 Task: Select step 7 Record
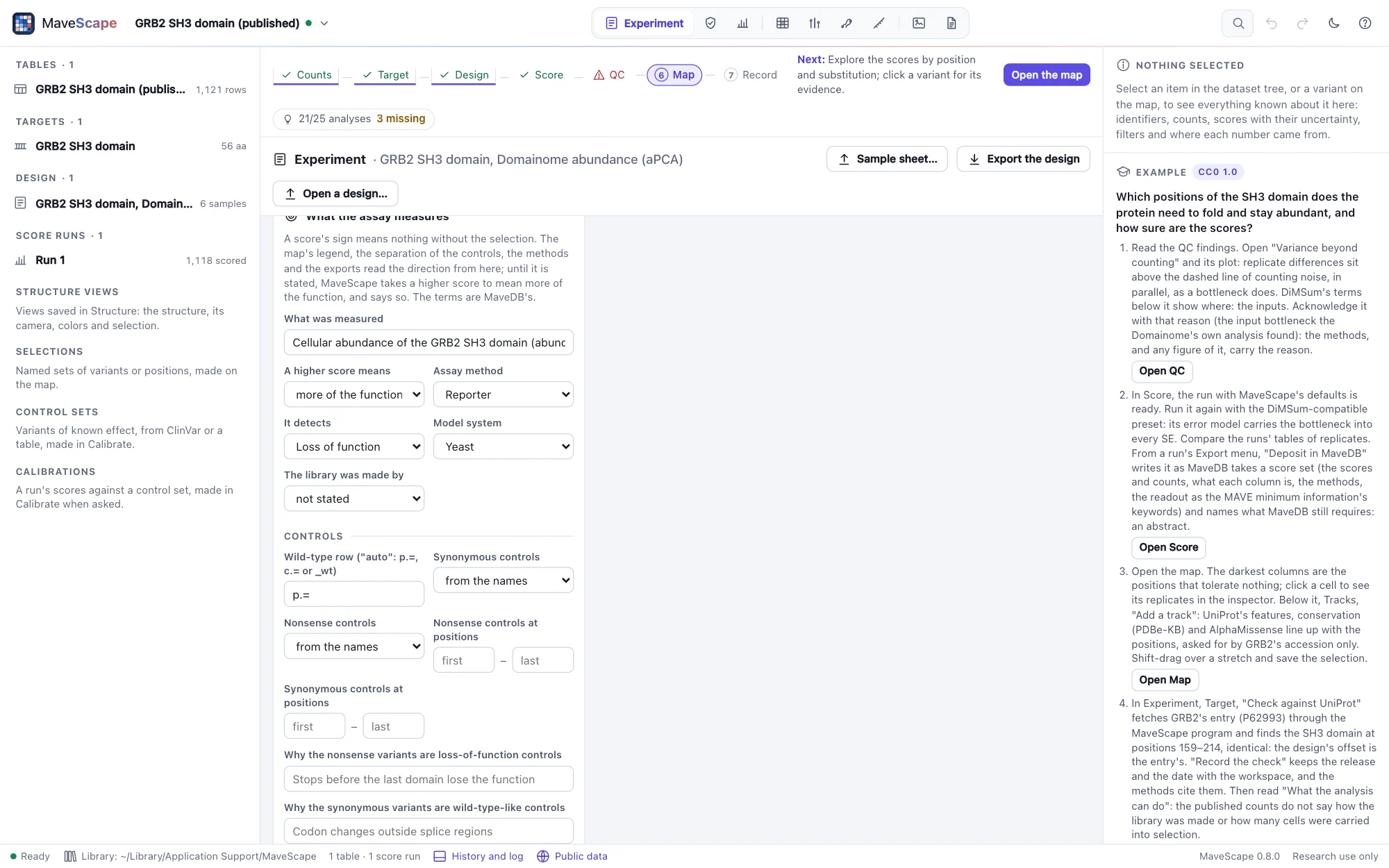point(751,75)
